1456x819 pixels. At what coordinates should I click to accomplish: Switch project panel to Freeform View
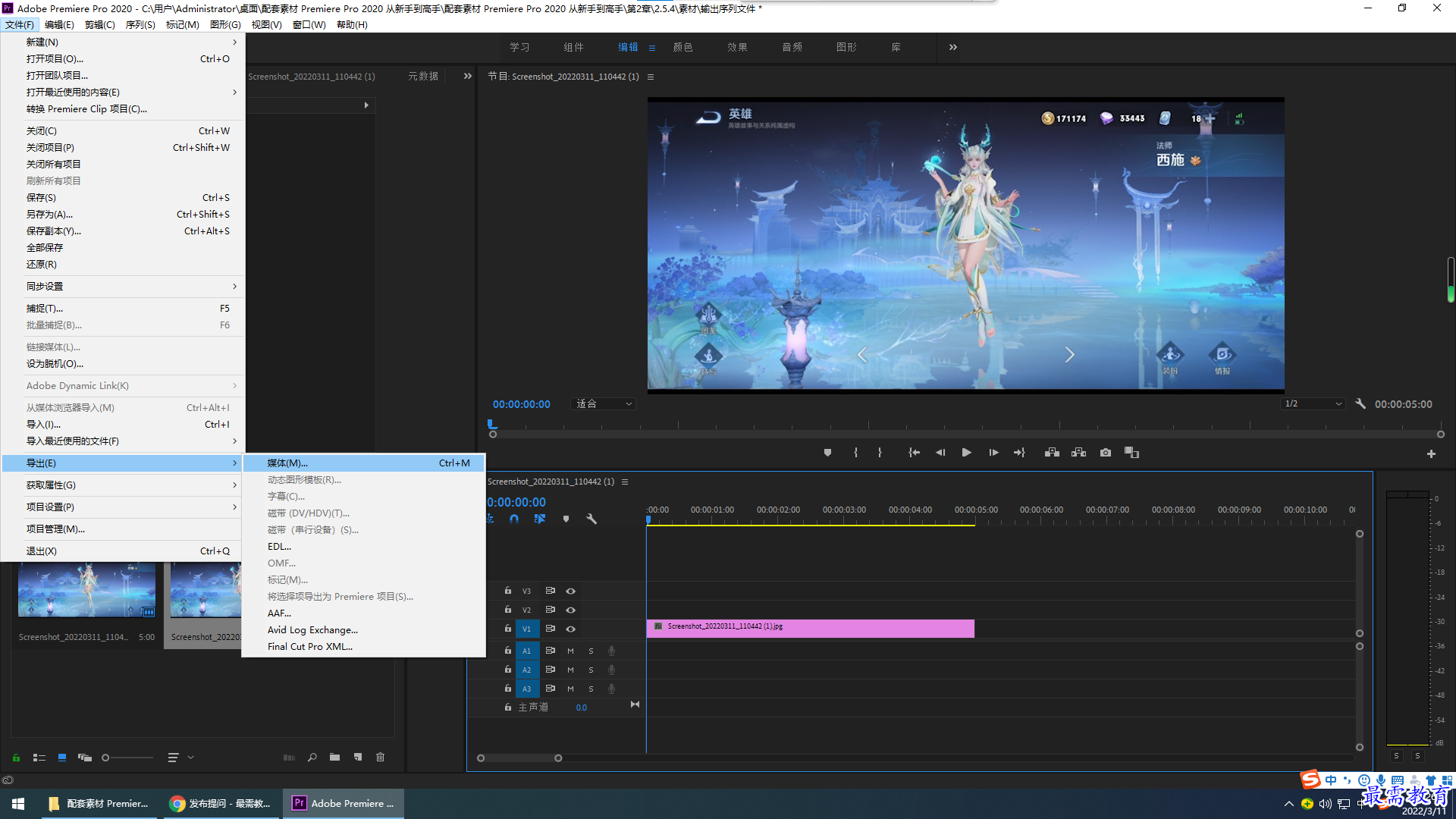point(85,758)
